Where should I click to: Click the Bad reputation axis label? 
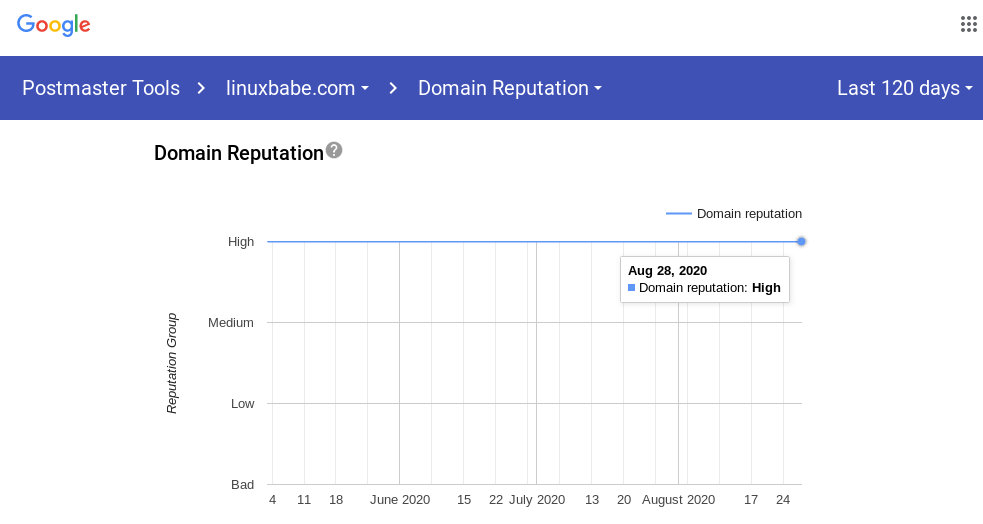tap(243, 484)
